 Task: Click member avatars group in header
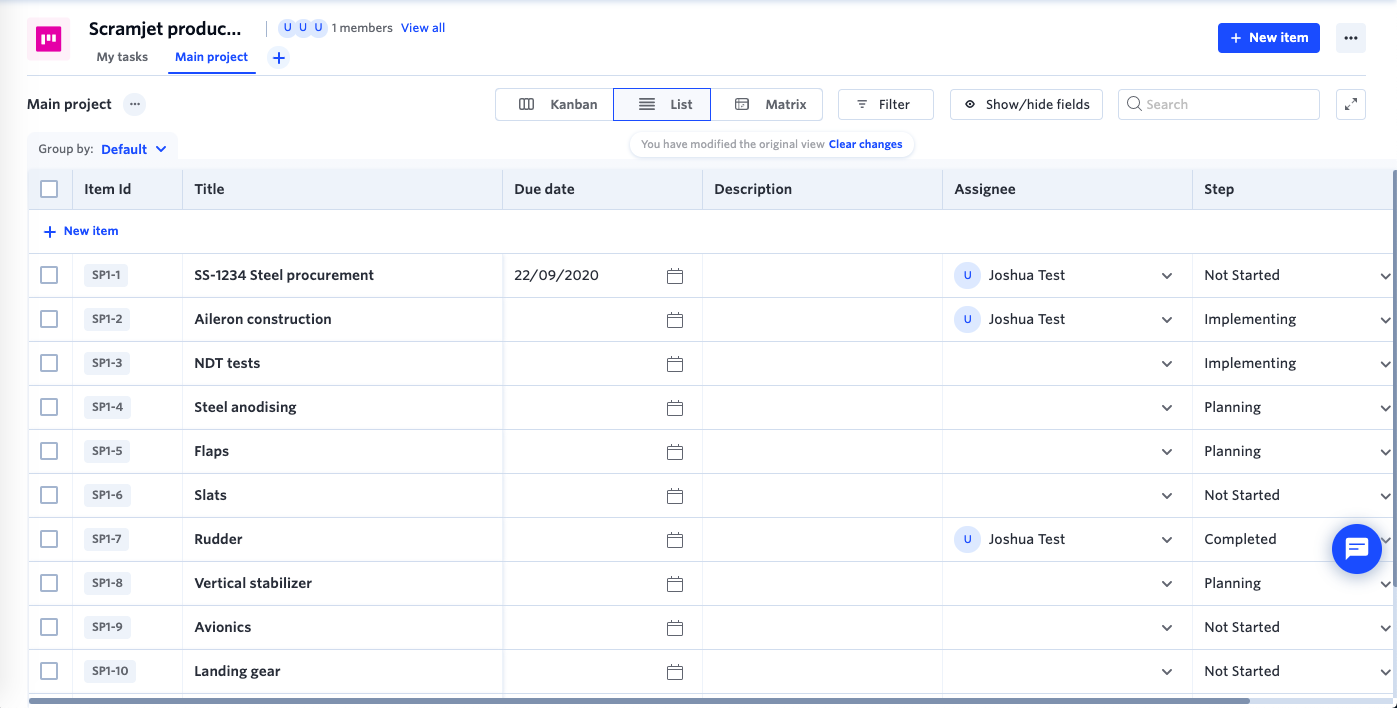click(x=303, y=28)
